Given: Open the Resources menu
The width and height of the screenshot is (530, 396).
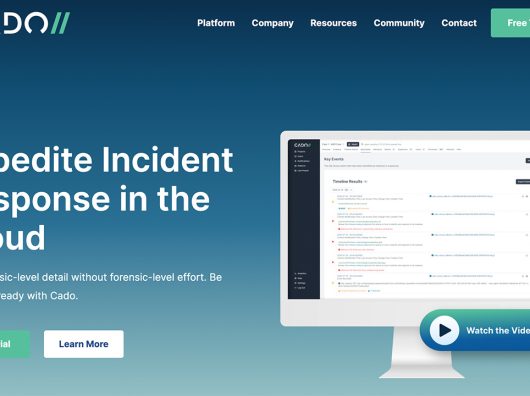Looking at the screenshot, I should [333, 23].
